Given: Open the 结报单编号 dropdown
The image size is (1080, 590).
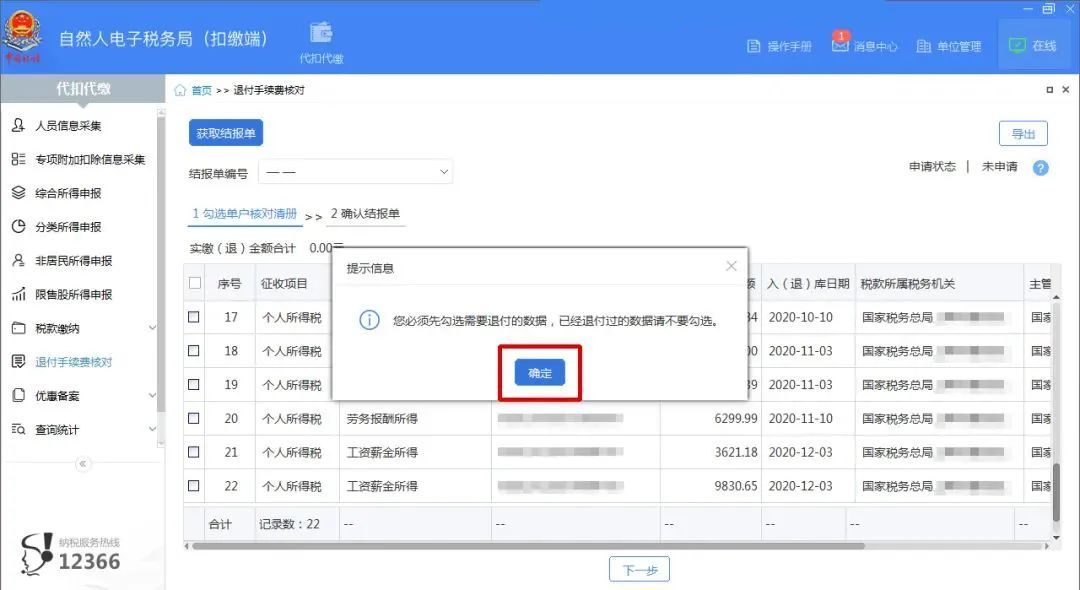Looking at the screenshot, I should click(355, 172).
